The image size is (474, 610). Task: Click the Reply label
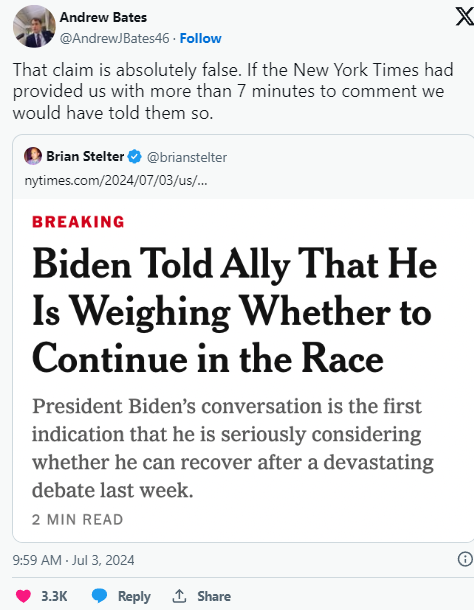pos(134,596)
